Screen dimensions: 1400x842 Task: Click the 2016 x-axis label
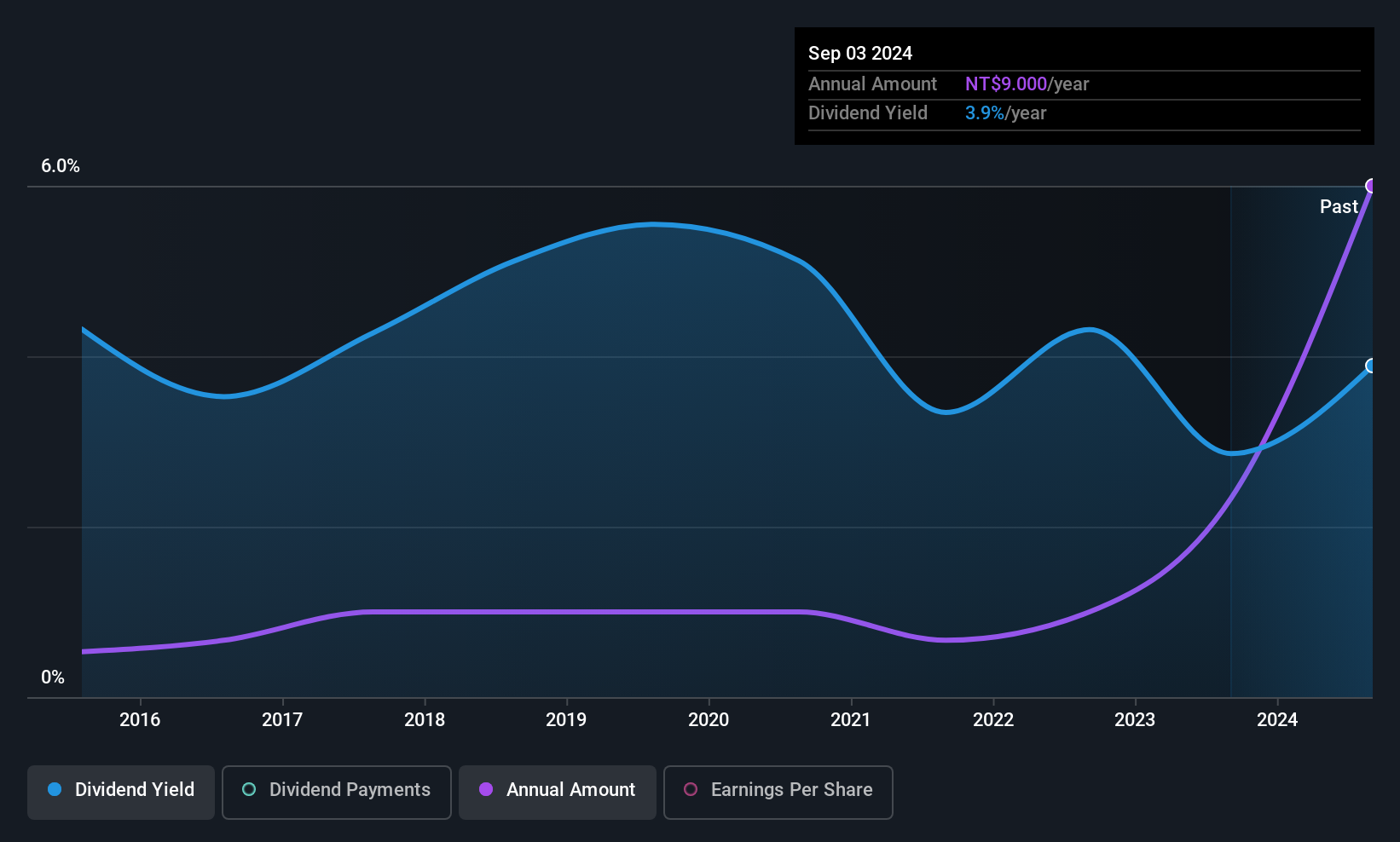[x=140, y=720]
